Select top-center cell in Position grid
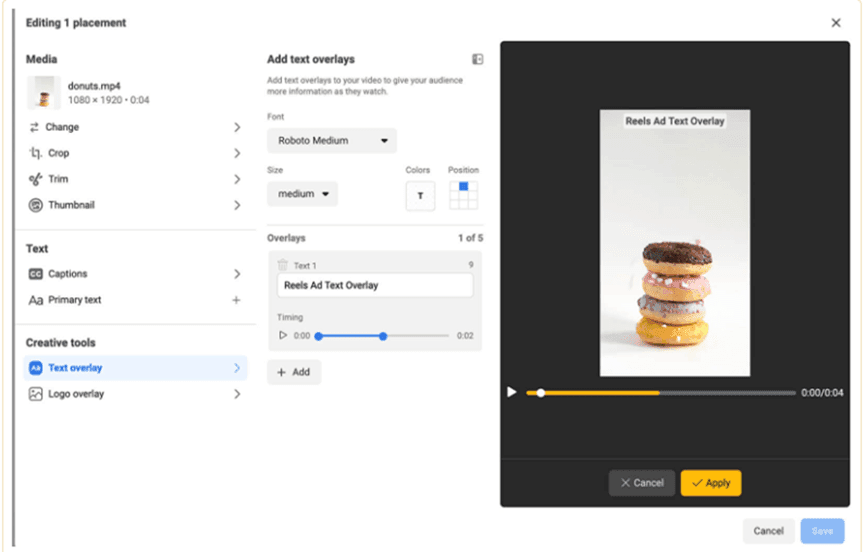865x552 pixels. point(463,187)
